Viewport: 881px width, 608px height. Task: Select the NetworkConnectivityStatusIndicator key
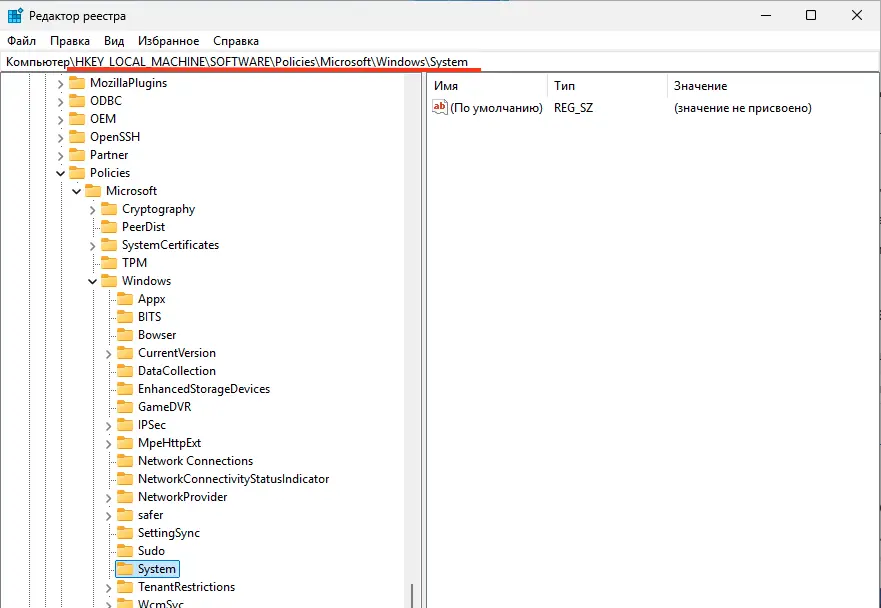(234, 479)
